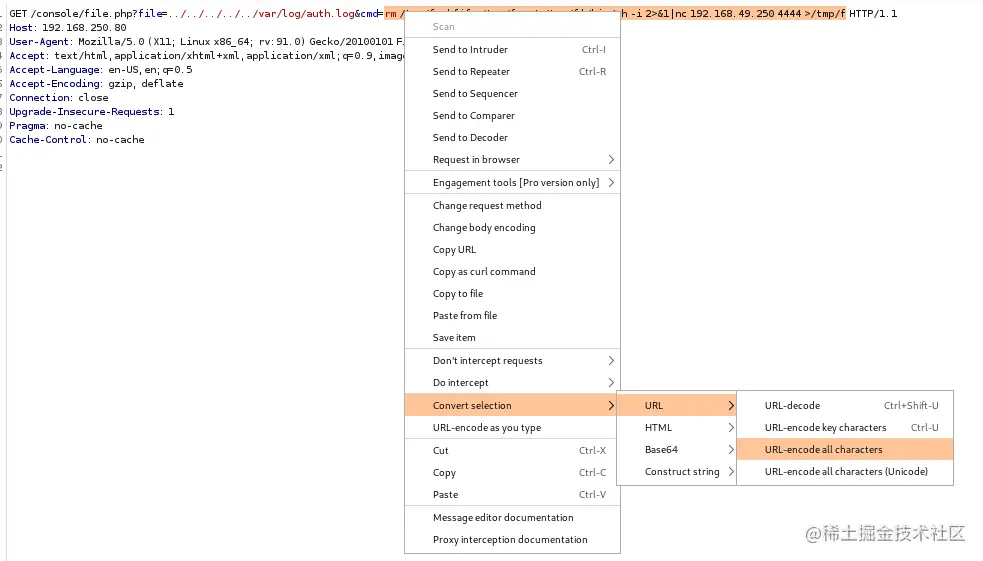Select URL-encode all characters (Unicode)
983x561 pixels.
point(845,471)
